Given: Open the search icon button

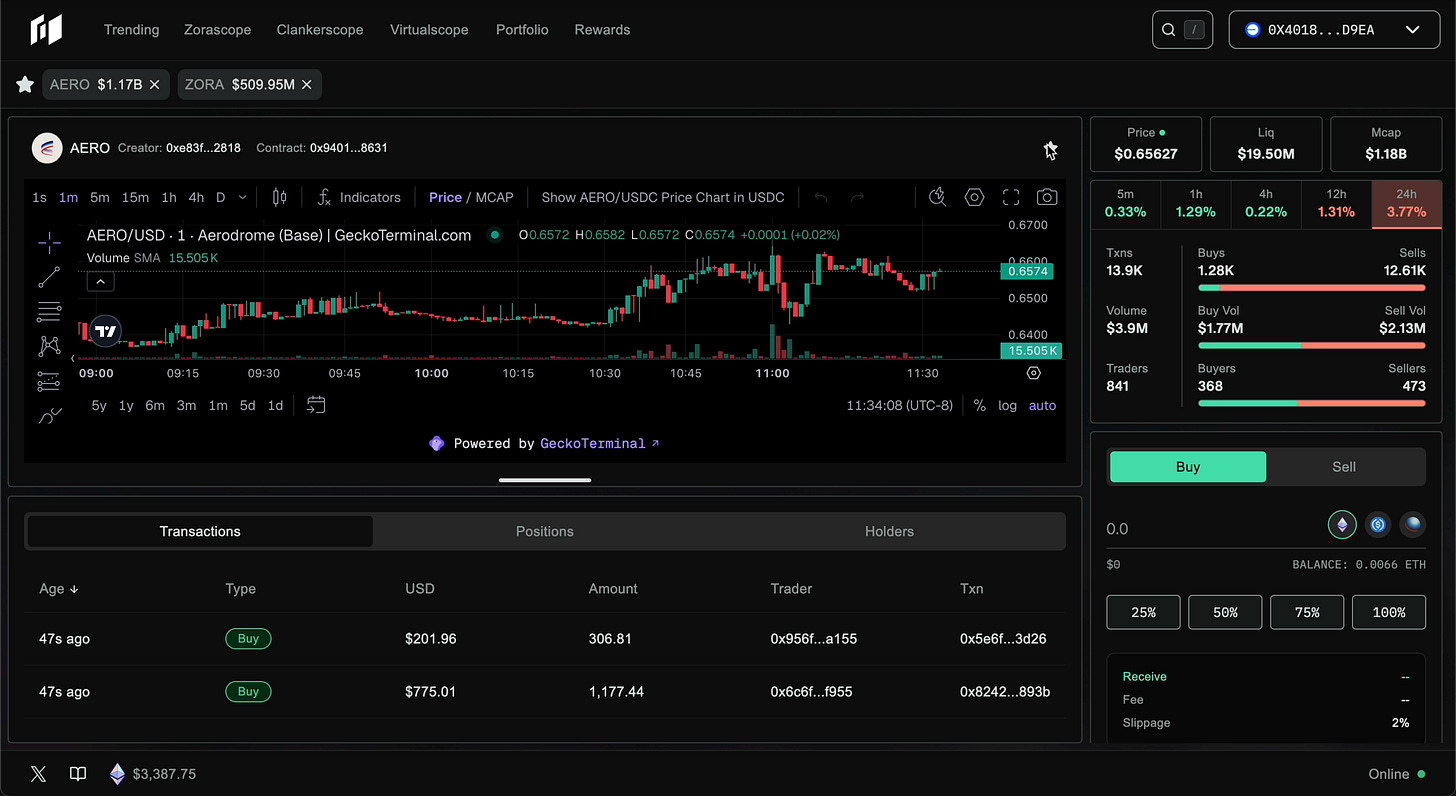Looking at the screenshot, I should (1182, 30).
